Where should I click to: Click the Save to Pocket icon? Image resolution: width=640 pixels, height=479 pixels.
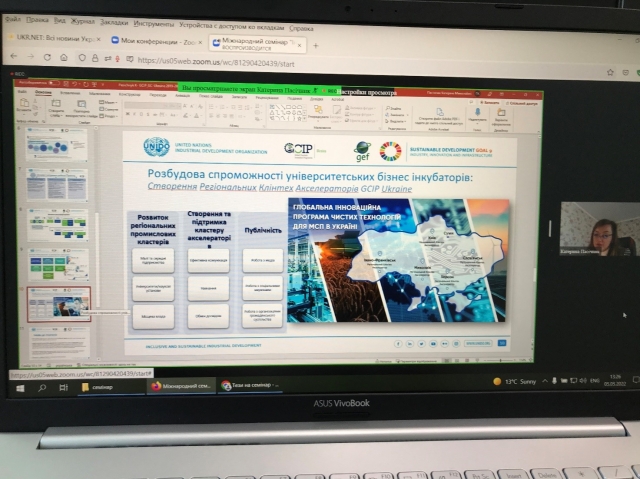[625, 73]
